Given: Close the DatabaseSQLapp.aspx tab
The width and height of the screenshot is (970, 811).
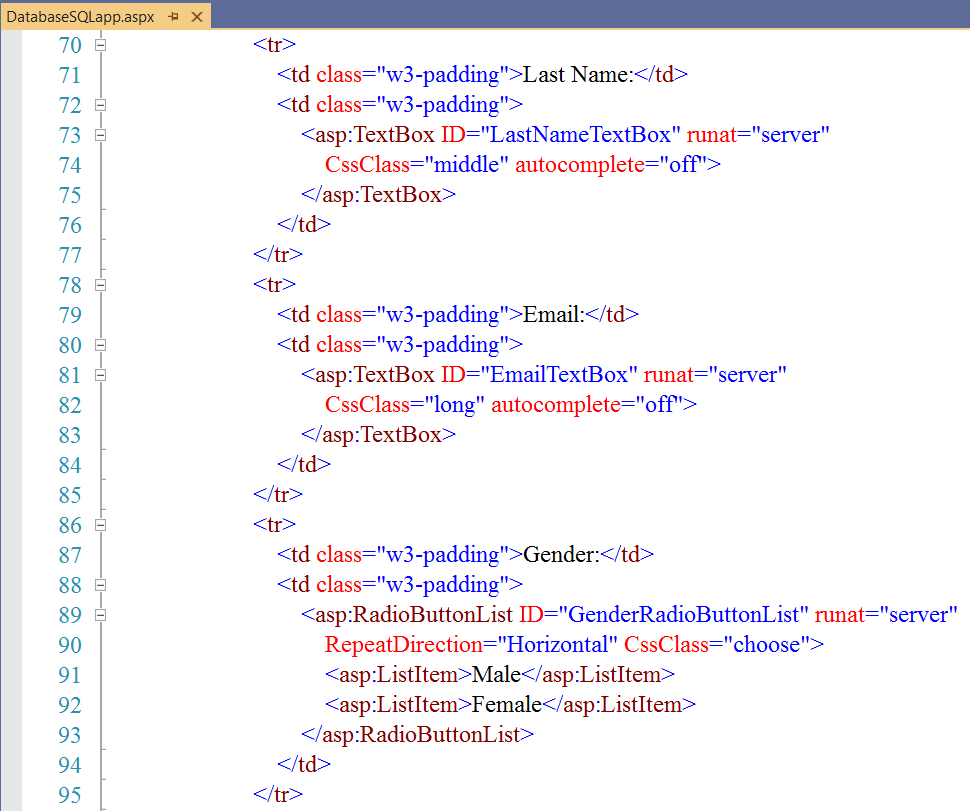Looking at the screenshot, I should click(x=196, y=17).
